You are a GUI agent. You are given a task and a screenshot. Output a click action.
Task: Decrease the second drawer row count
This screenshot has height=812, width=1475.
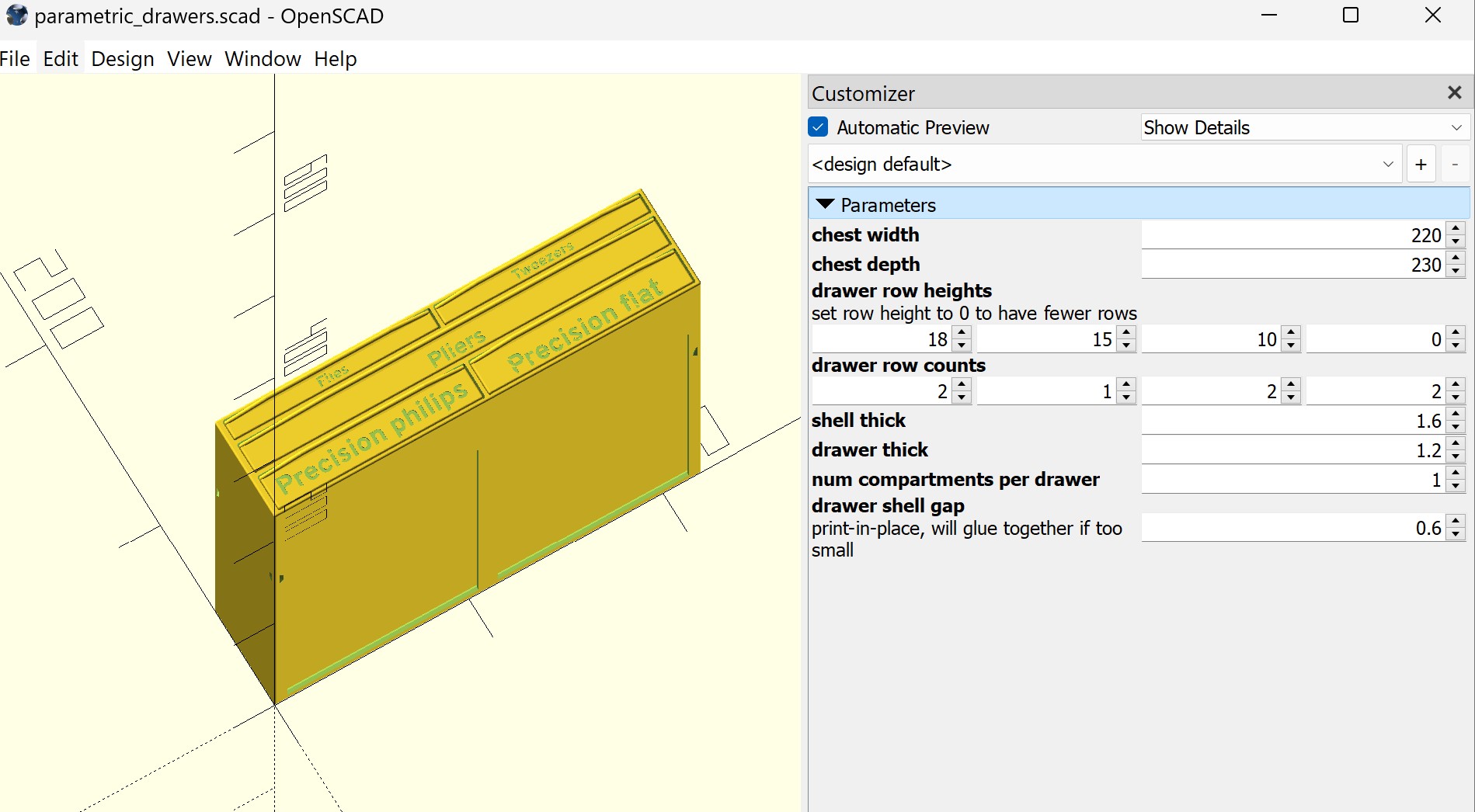point(1126,398)
